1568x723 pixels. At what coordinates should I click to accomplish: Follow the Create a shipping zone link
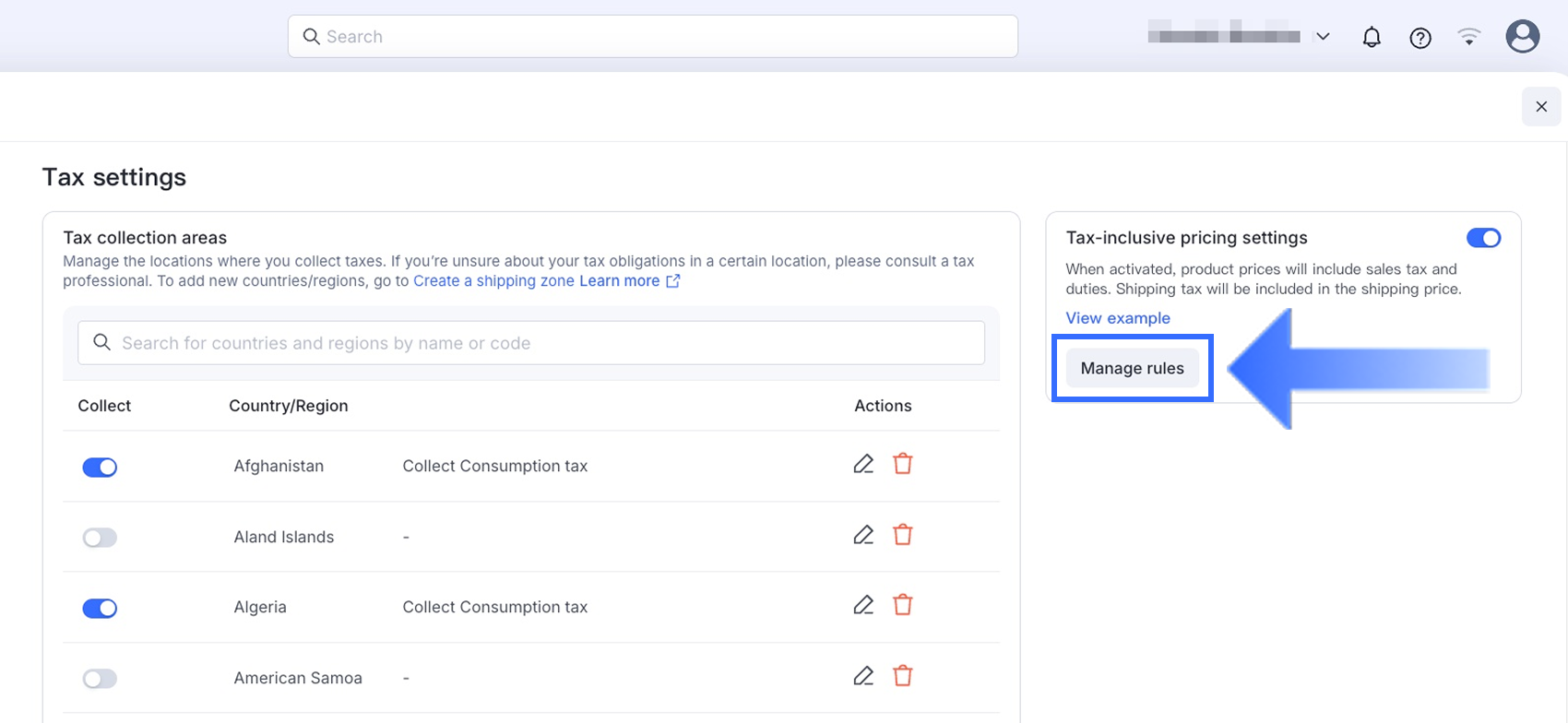click(493, 281)
